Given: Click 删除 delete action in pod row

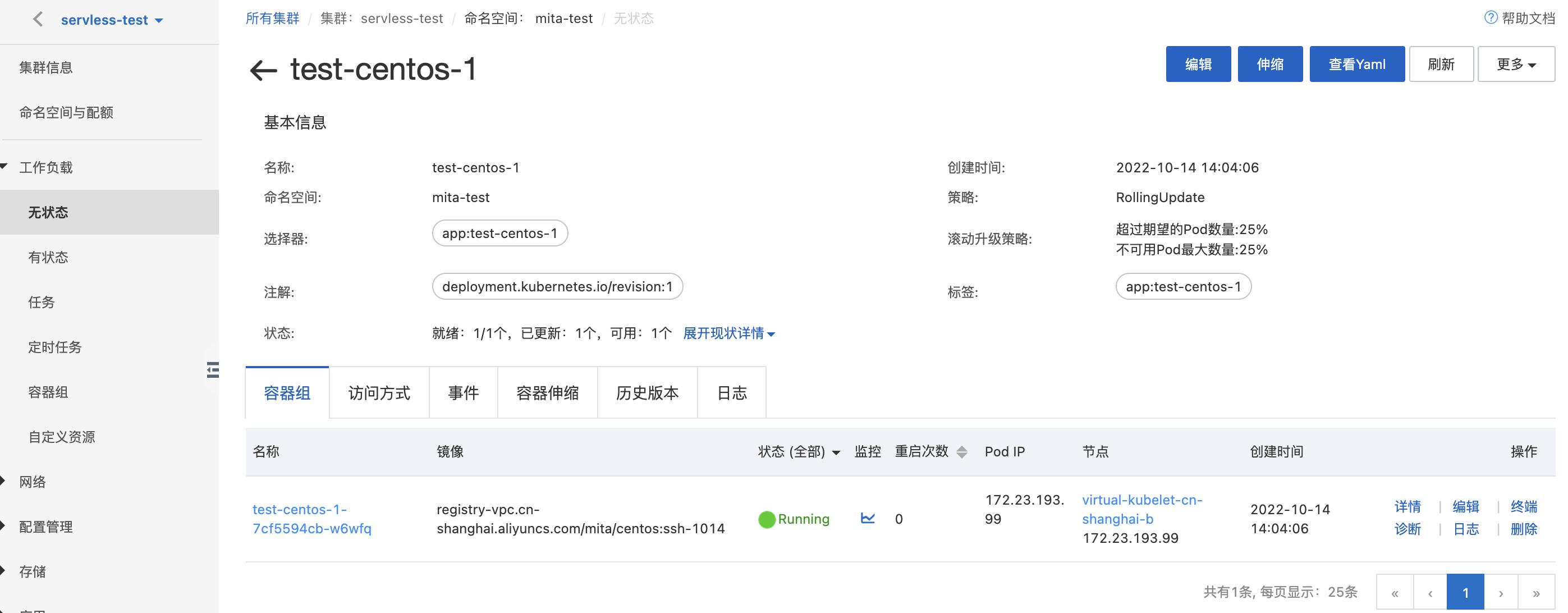Looking at the screenshot, I should click(1524, 529).
